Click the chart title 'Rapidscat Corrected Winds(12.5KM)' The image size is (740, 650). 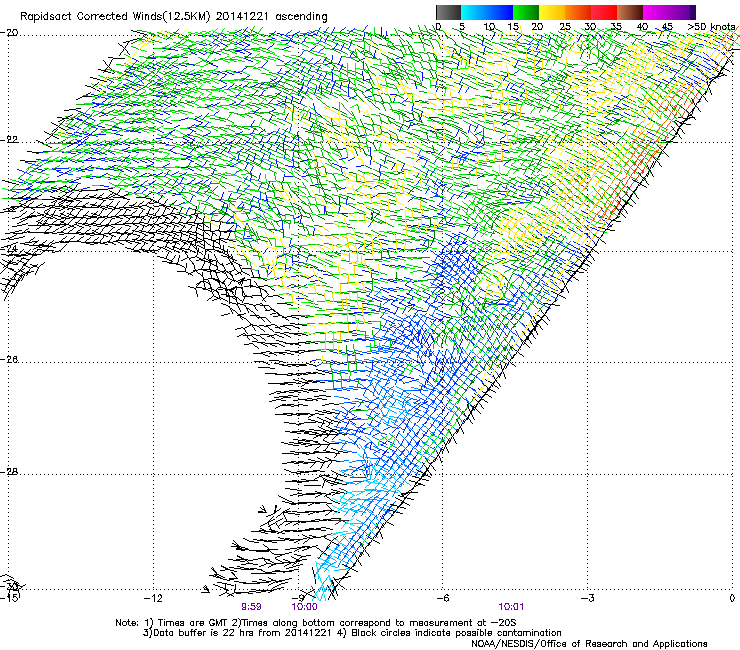point(115,17)
